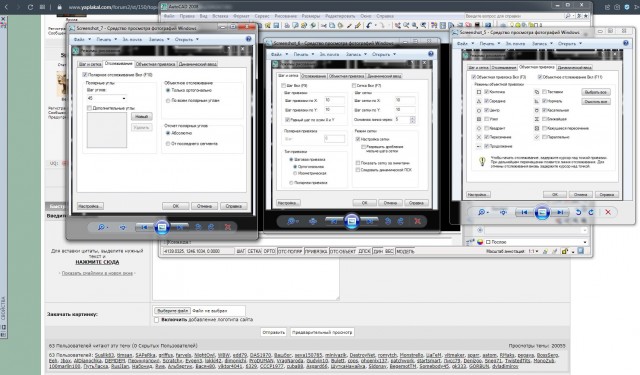This screenshot has height=375, width=640.
Task: Click Выберите файл button
Action: 172,311
